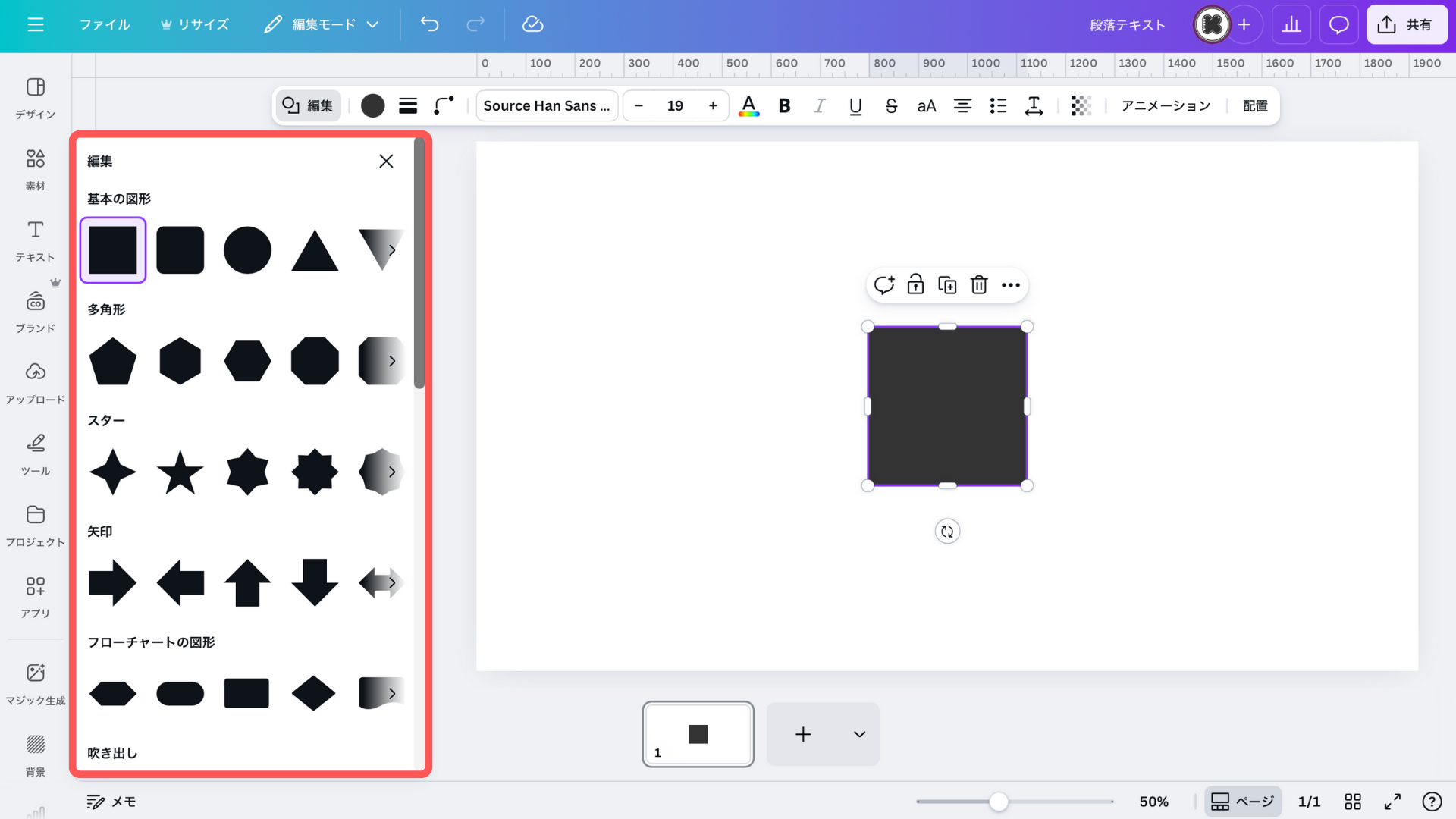Toggle bold text formatting

(x=785, y=106)
